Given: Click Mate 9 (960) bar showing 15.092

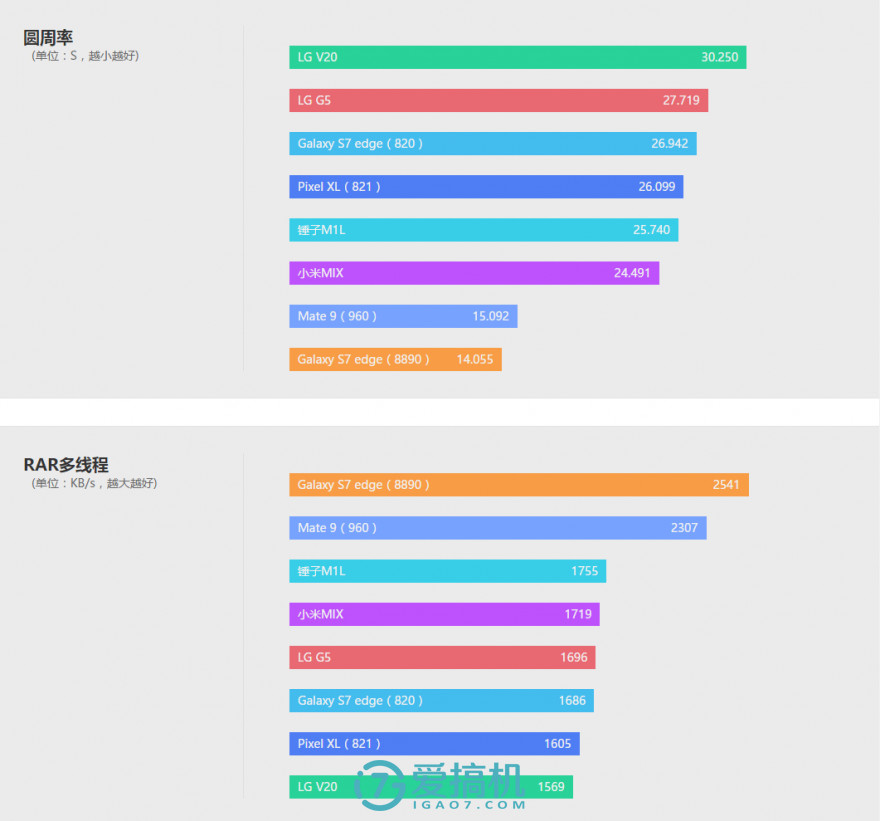Looking at the screenshot, I should pyautogui.click(x=403, y=316).
